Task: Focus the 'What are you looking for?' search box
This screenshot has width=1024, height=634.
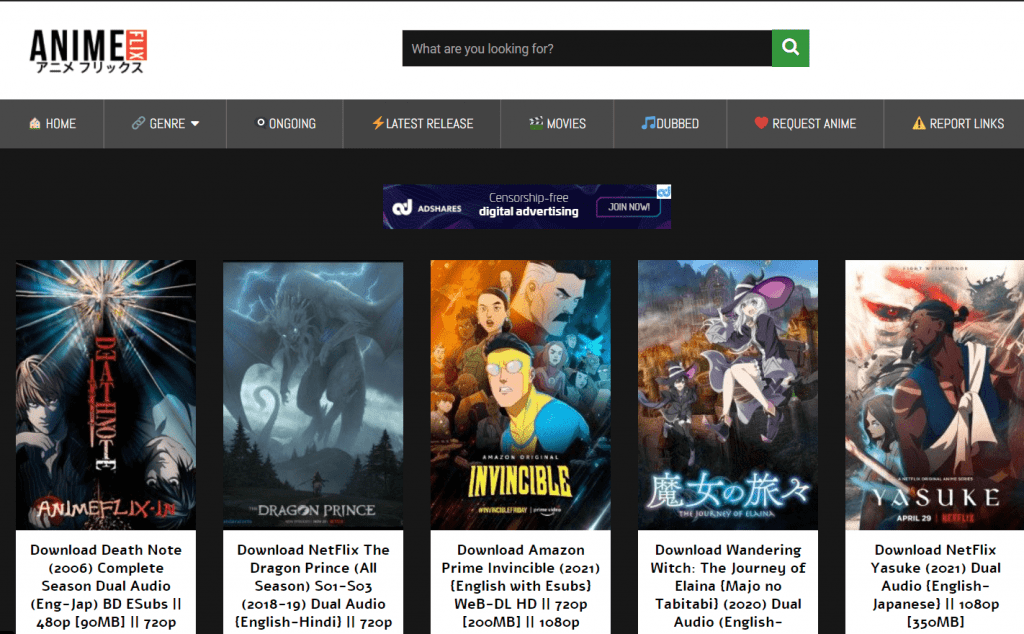Action: [x=587, y=48]
